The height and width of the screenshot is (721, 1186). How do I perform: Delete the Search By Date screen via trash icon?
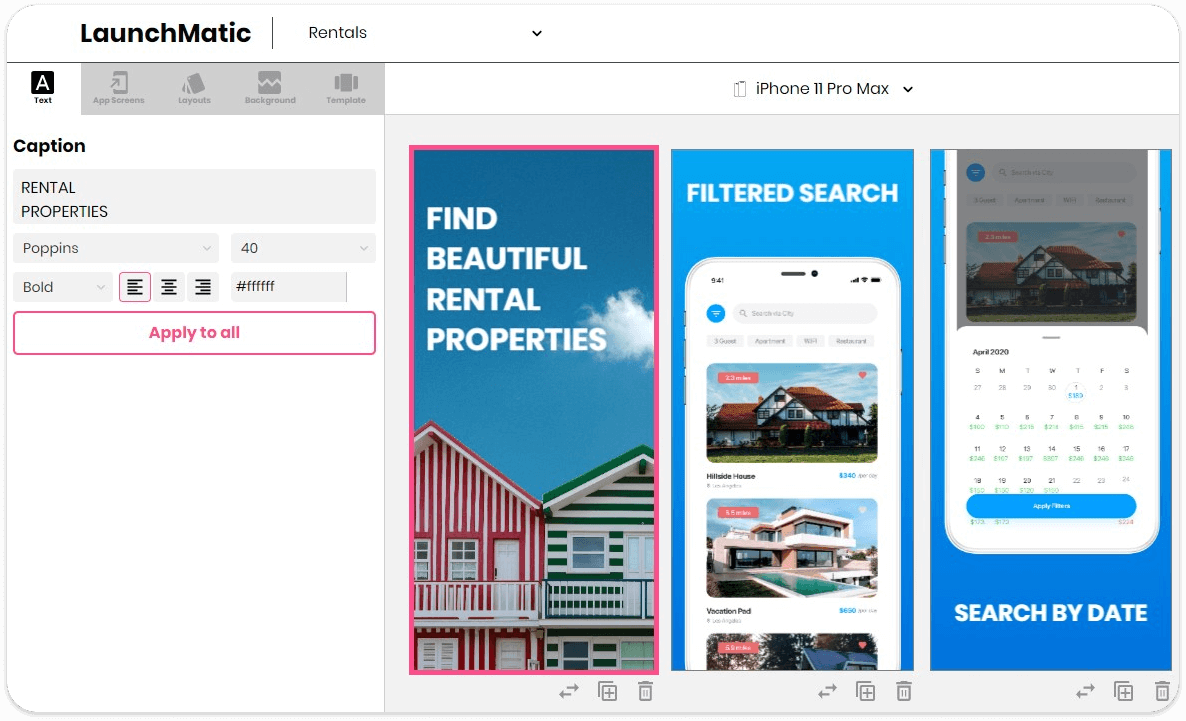click(x=1162, y=690)
